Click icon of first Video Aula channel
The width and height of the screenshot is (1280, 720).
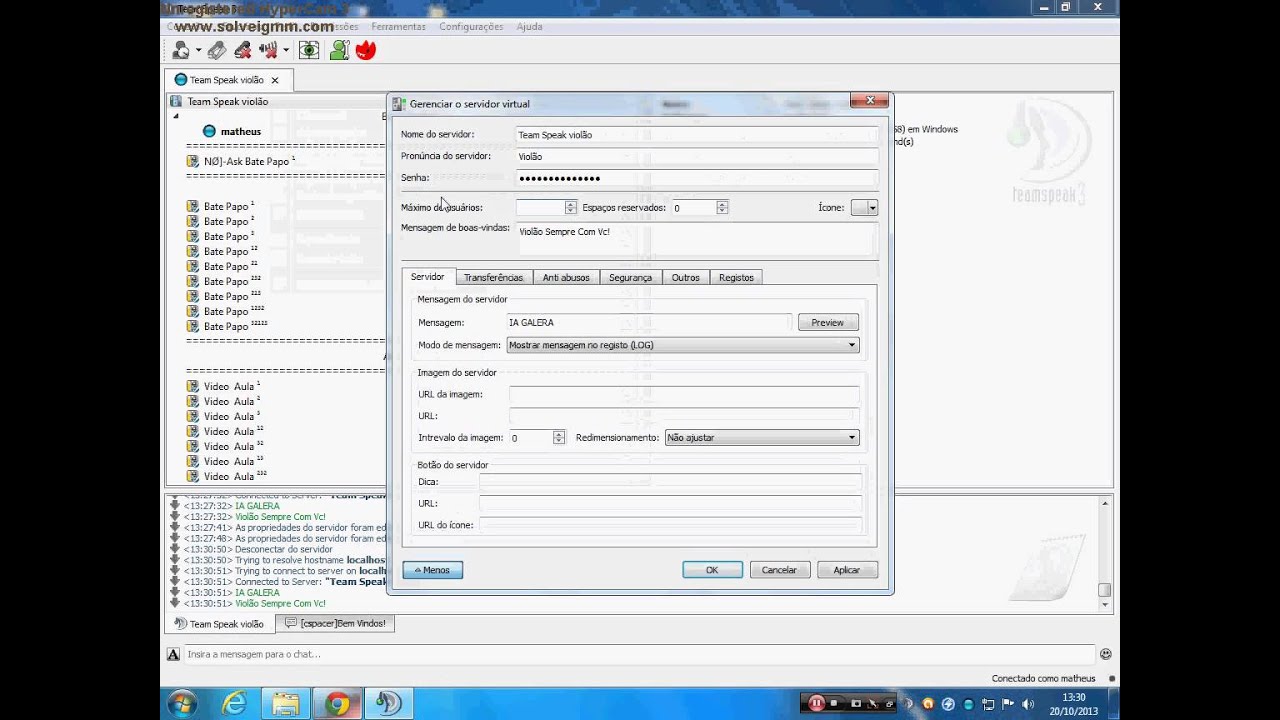click(x=193, y=386)
